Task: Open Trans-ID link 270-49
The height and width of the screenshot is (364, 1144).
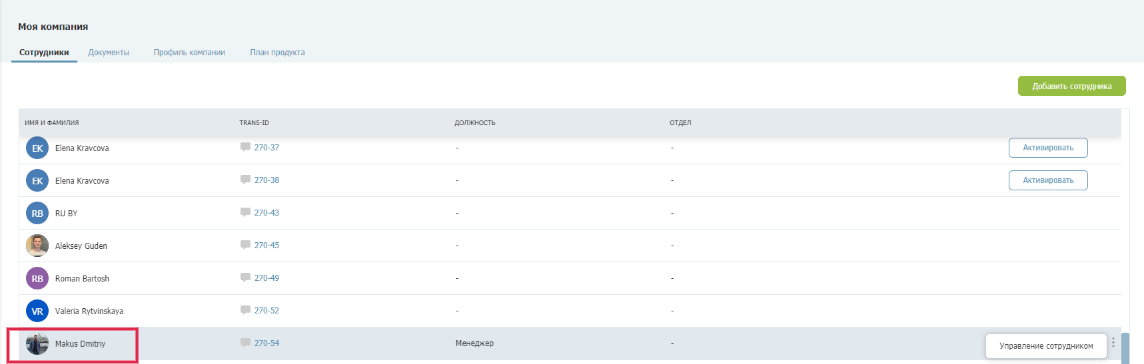Action: (266, 279)
